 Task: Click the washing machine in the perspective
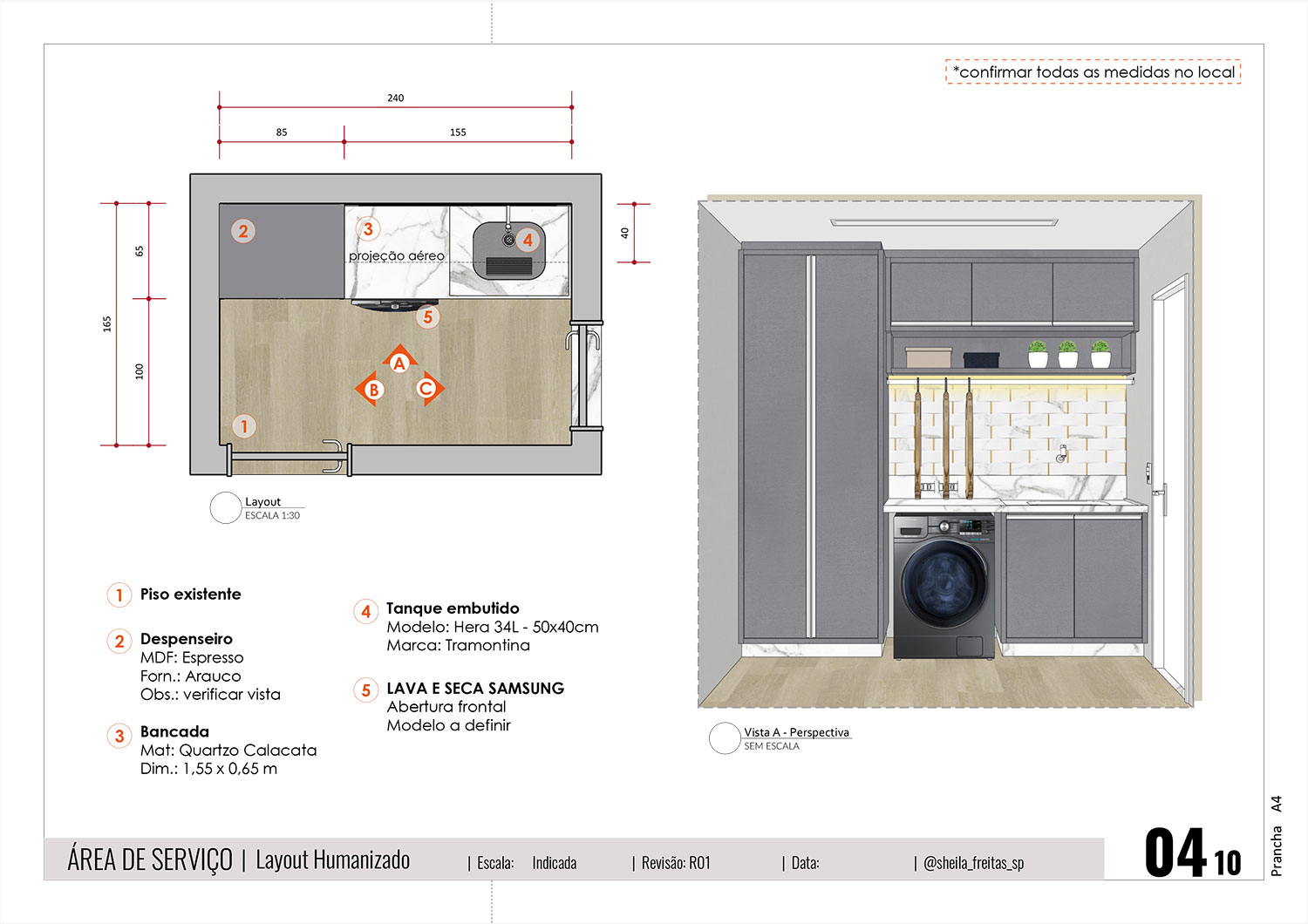pos(944,586)
